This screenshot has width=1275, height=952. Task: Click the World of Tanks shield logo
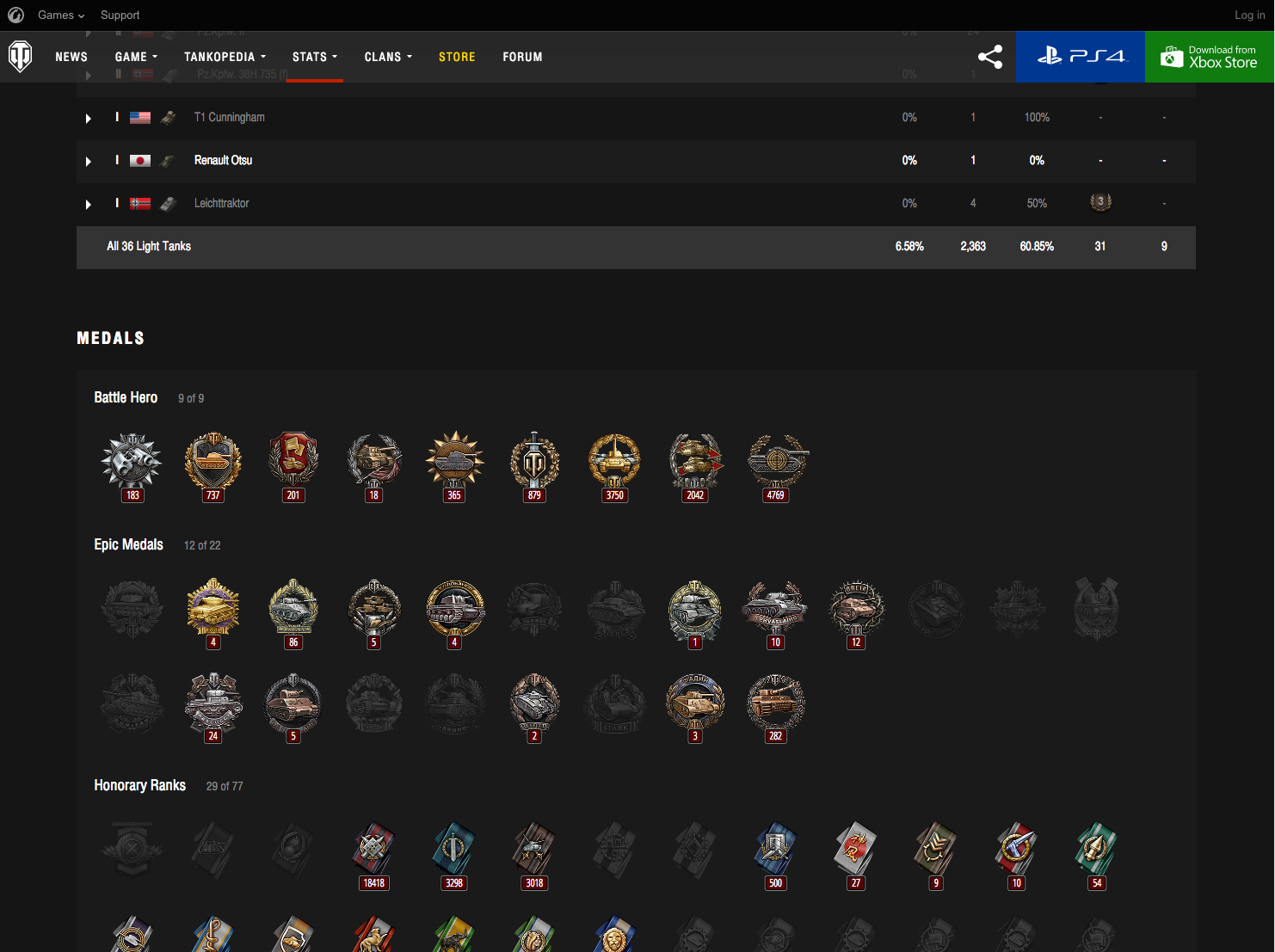pos(20,57)
